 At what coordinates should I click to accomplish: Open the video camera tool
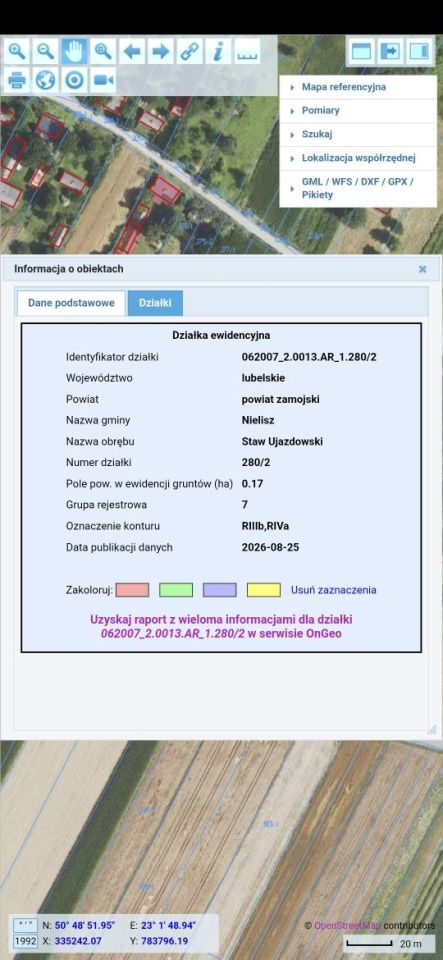103,80
